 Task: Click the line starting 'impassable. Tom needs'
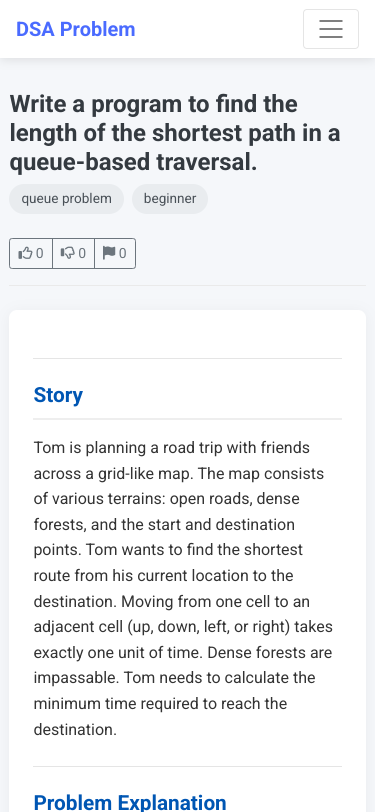[x=175, y=678]
